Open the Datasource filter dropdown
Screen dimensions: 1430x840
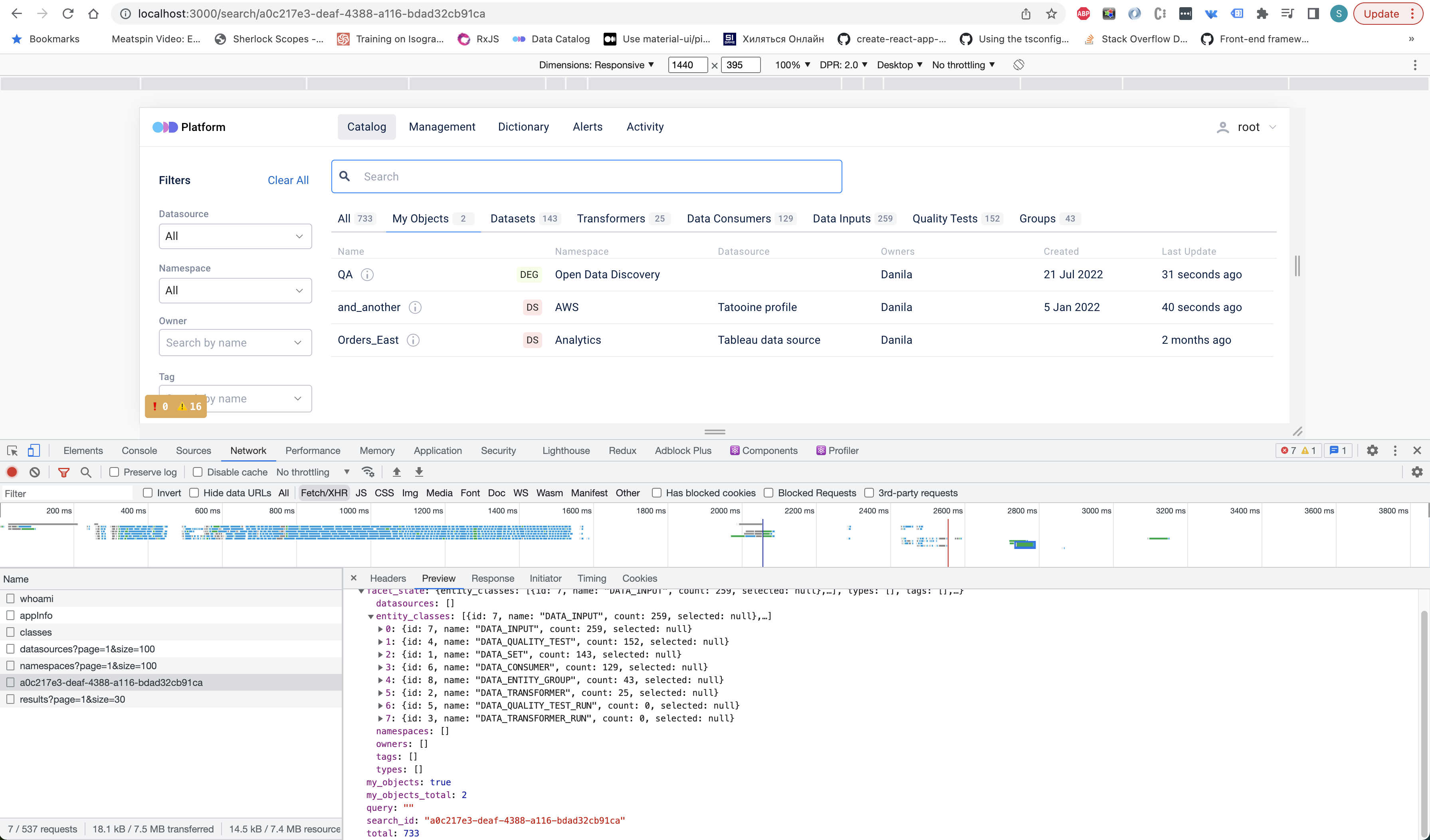tap(235, 236)
